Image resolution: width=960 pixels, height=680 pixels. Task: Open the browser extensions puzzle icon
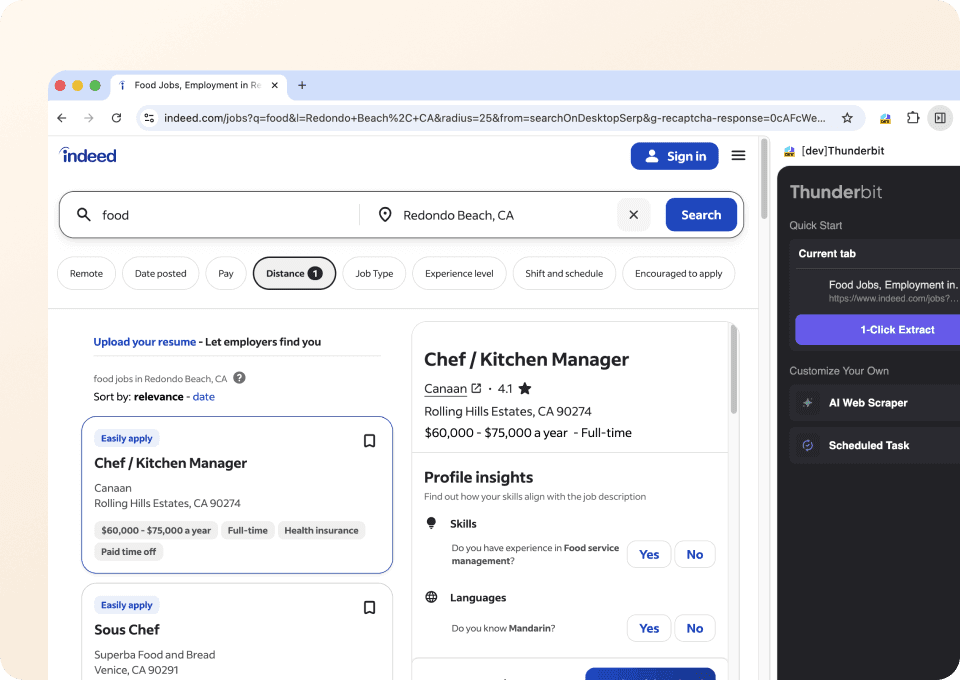pos(912,117)
